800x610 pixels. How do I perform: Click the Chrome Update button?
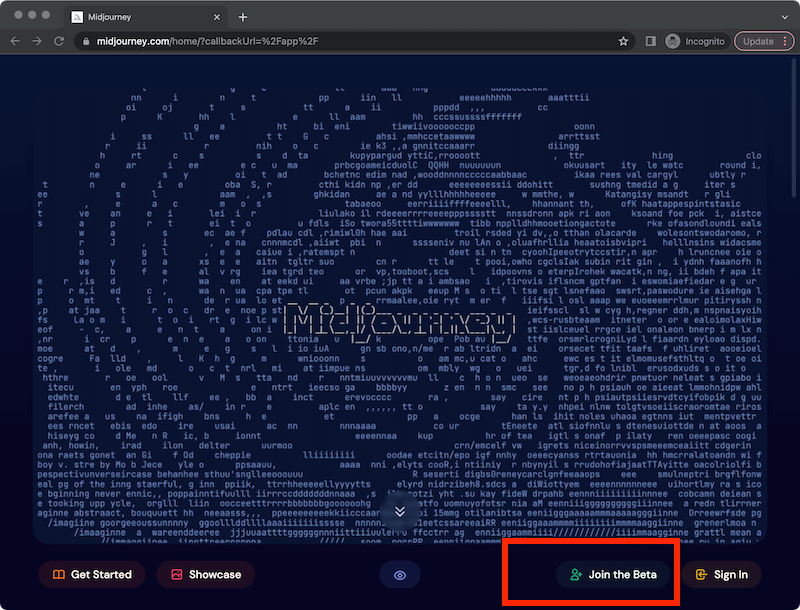click(757, 41)
